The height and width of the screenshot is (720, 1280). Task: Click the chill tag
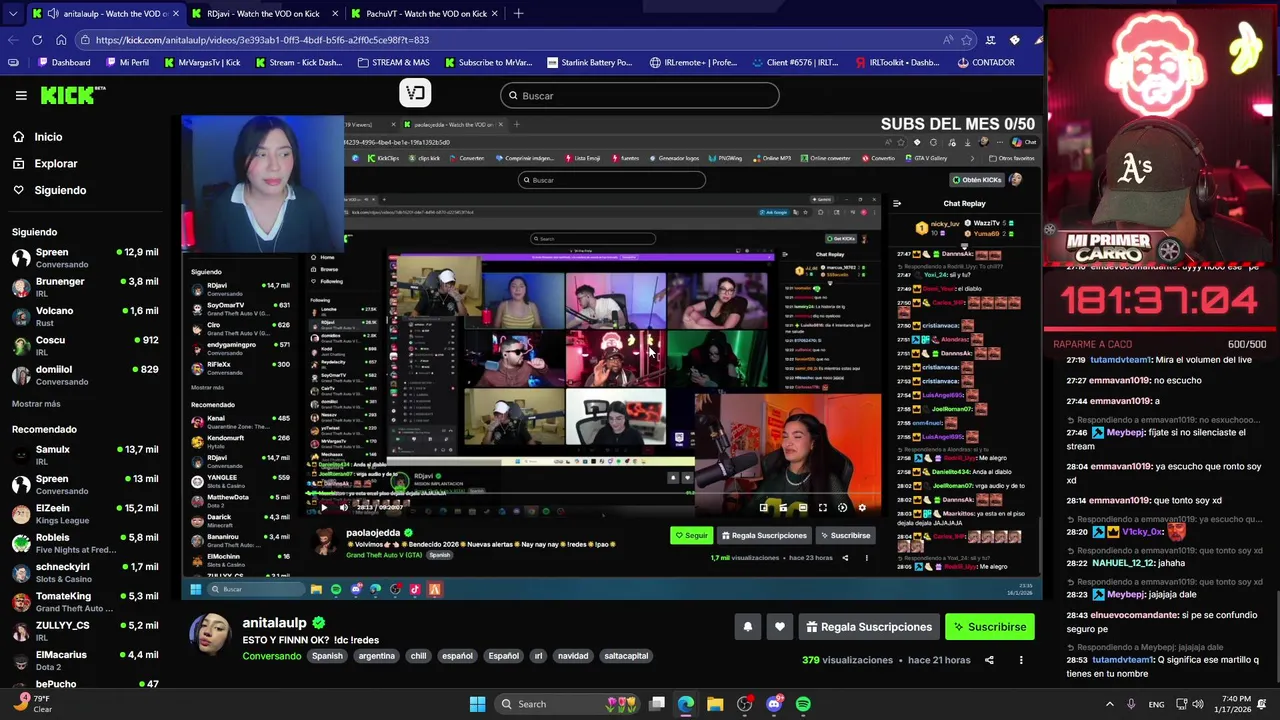[418, 656]
